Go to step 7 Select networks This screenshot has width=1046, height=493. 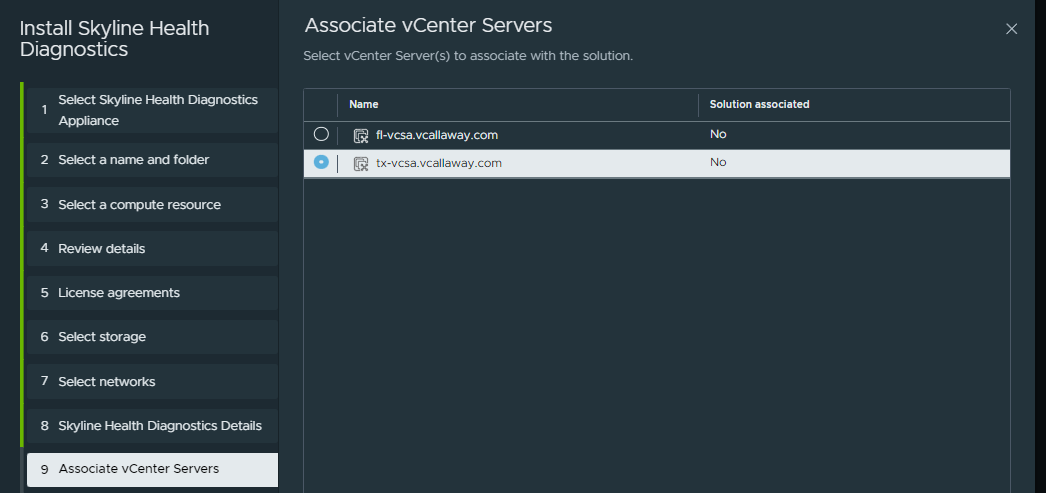click(x=152, y=382)
